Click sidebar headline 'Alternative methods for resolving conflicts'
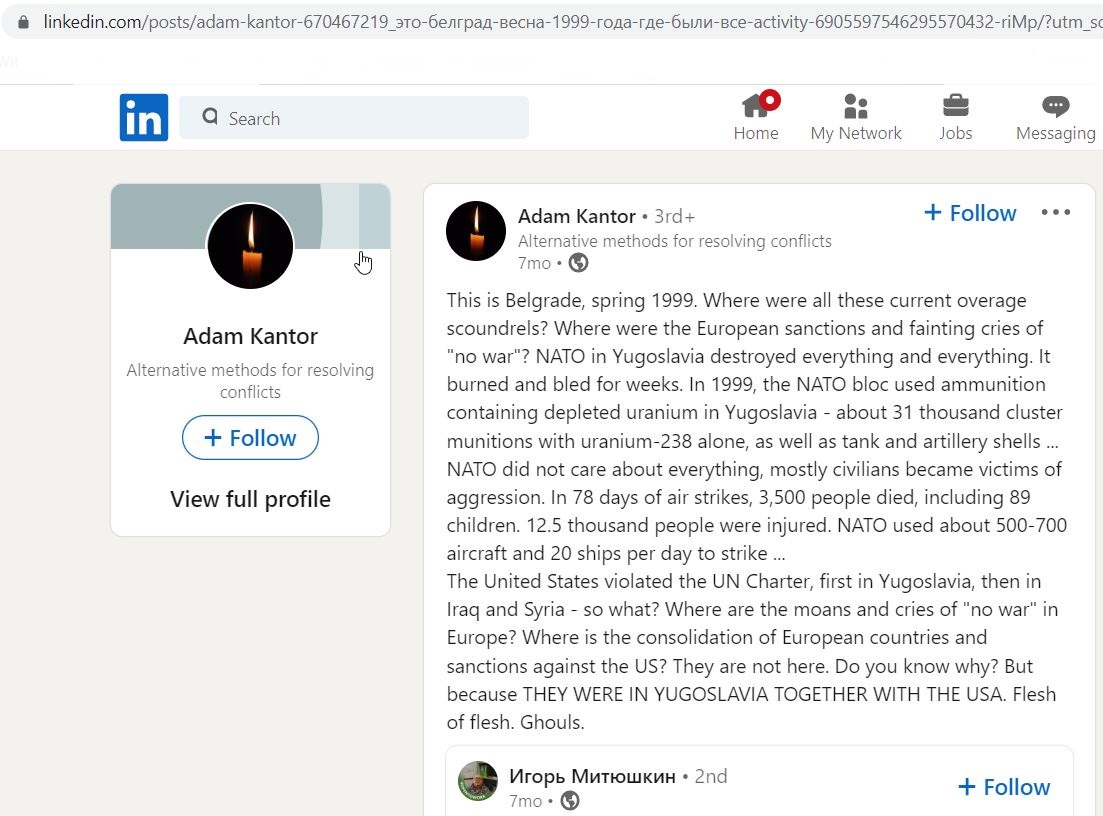Viewport: 1103px width, 816px height. (x=250, y=381)
